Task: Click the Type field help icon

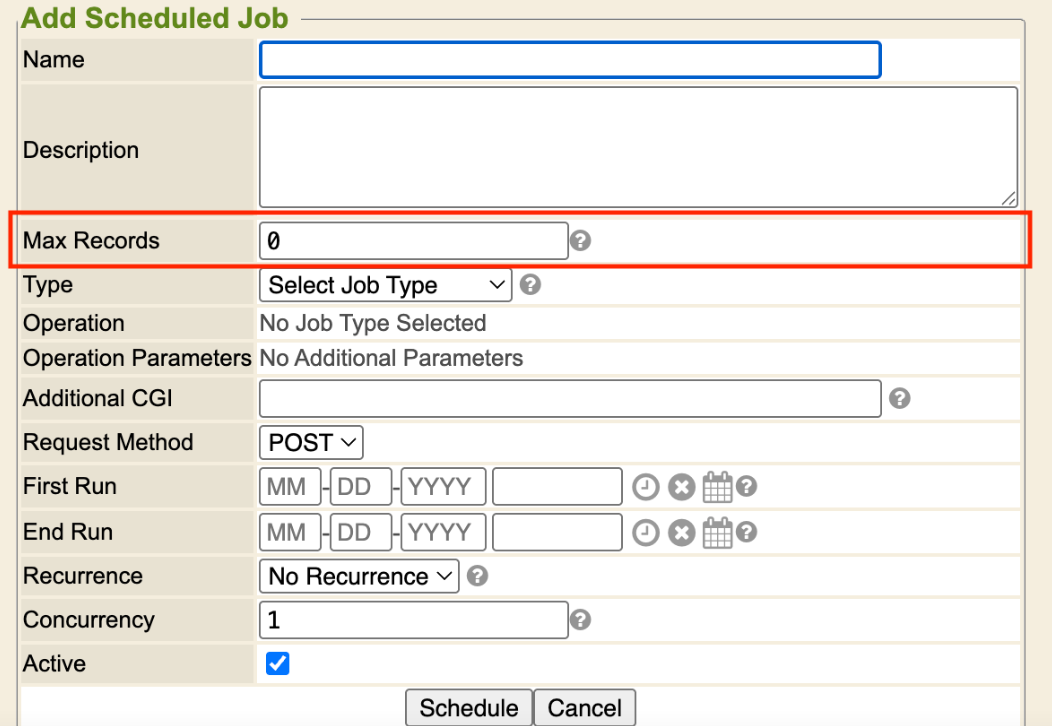Action: [x=531, y=285]
